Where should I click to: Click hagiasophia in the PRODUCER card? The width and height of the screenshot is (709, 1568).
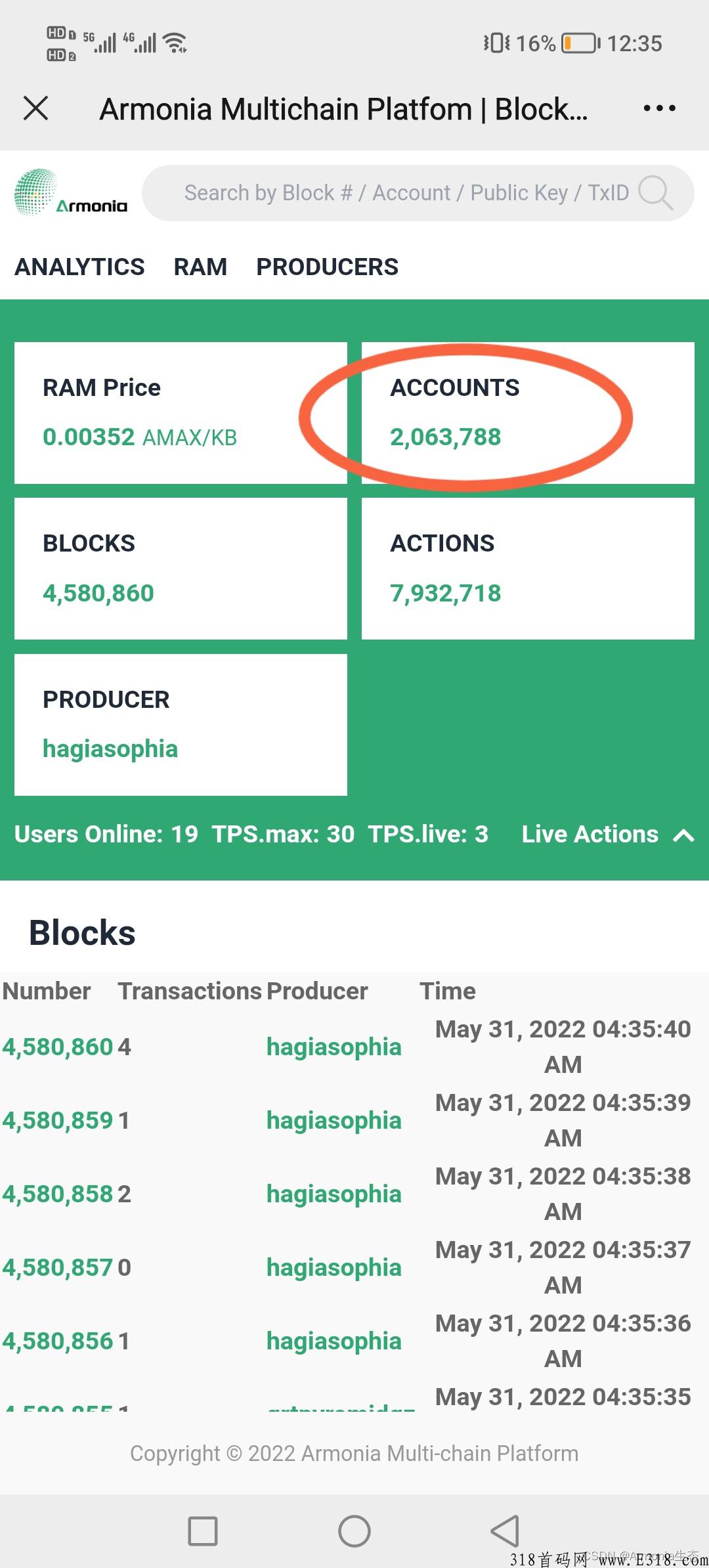110,749
